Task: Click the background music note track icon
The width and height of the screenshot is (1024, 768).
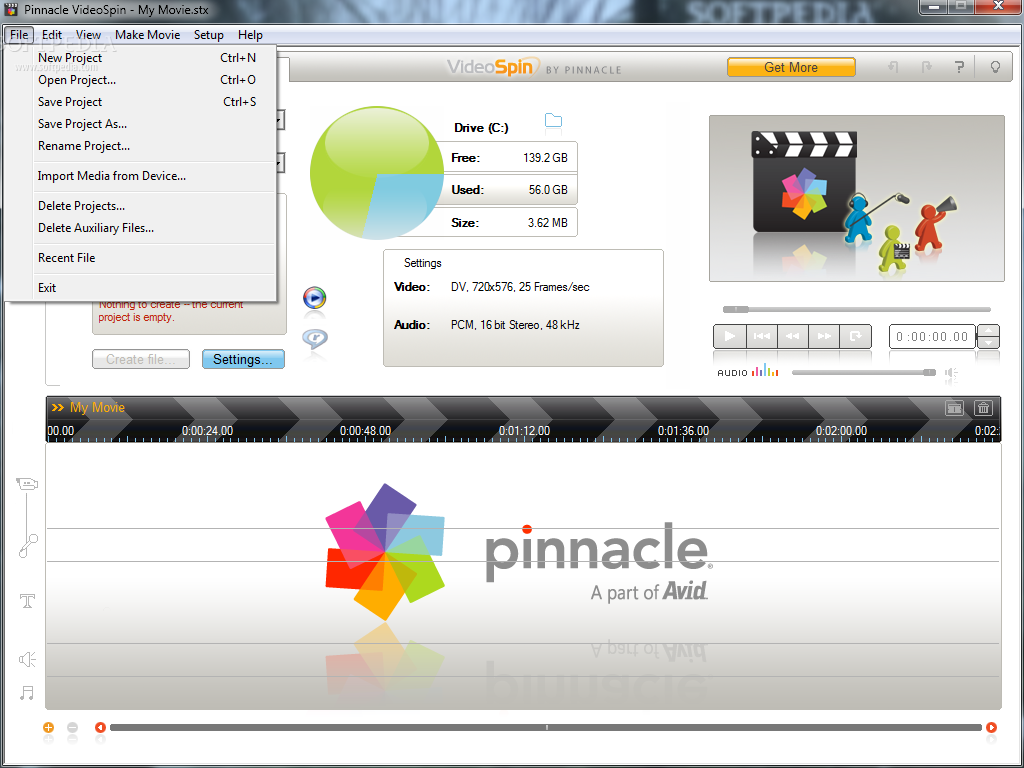Action: [27, 693]
